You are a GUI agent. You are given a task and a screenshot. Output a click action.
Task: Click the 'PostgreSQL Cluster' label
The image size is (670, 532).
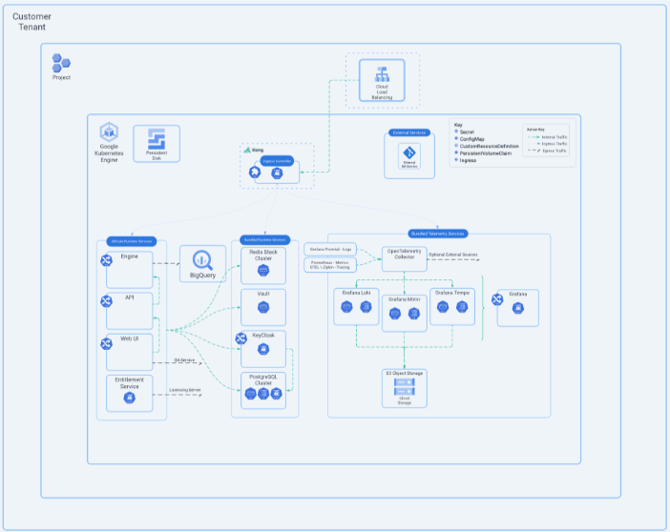pos(263,380)
